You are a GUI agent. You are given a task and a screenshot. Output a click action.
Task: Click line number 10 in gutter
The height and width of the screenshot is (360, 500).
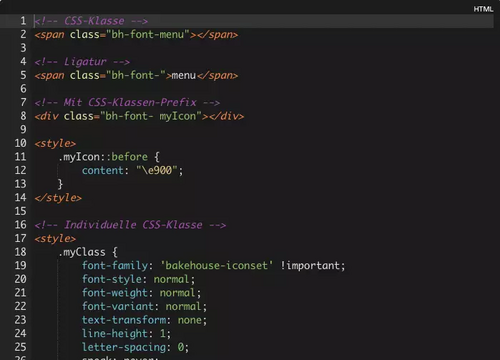pos(20,143)
